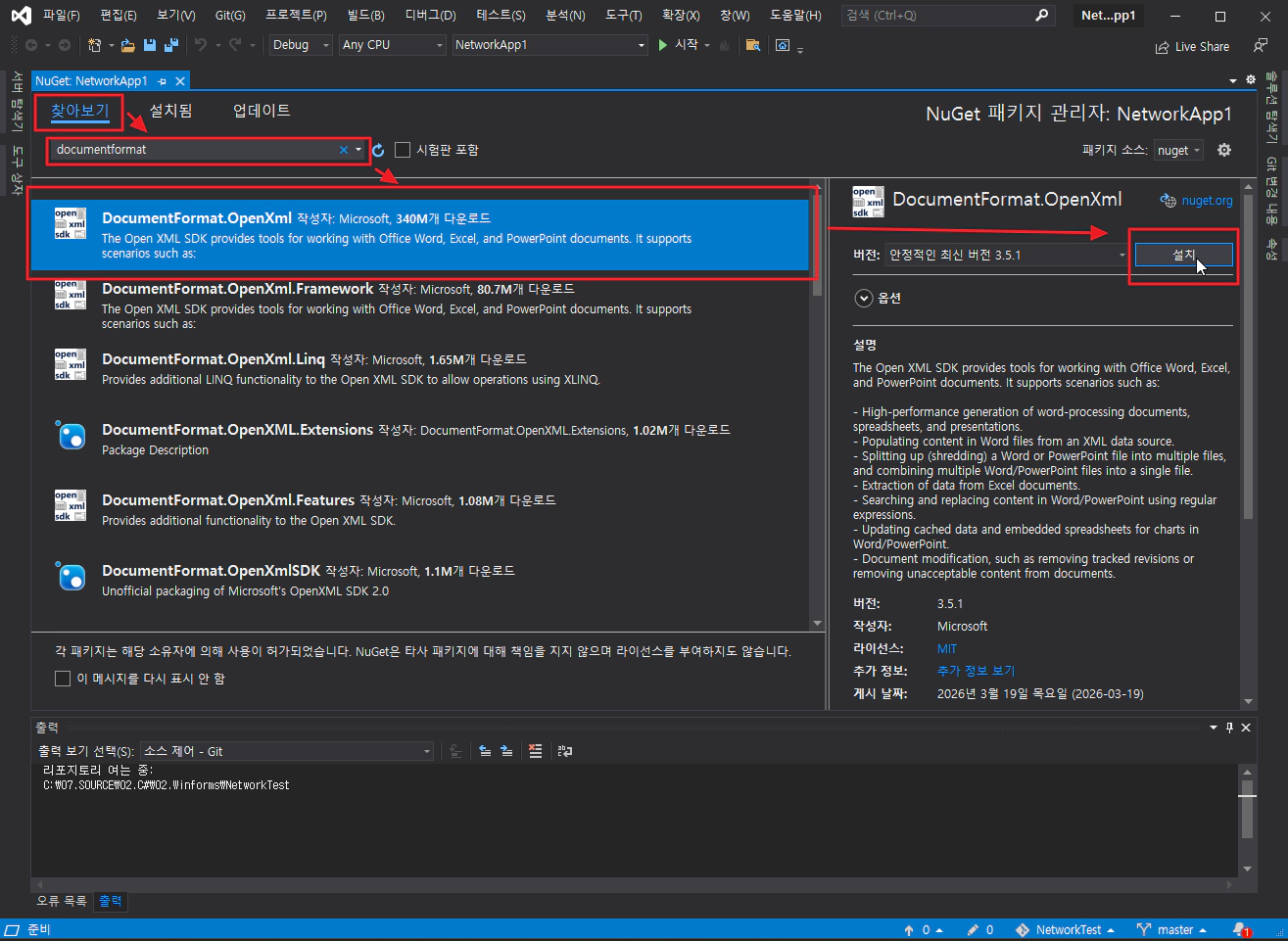
Task: Expand the Options (옵션) section
Action: click(864, 299)
